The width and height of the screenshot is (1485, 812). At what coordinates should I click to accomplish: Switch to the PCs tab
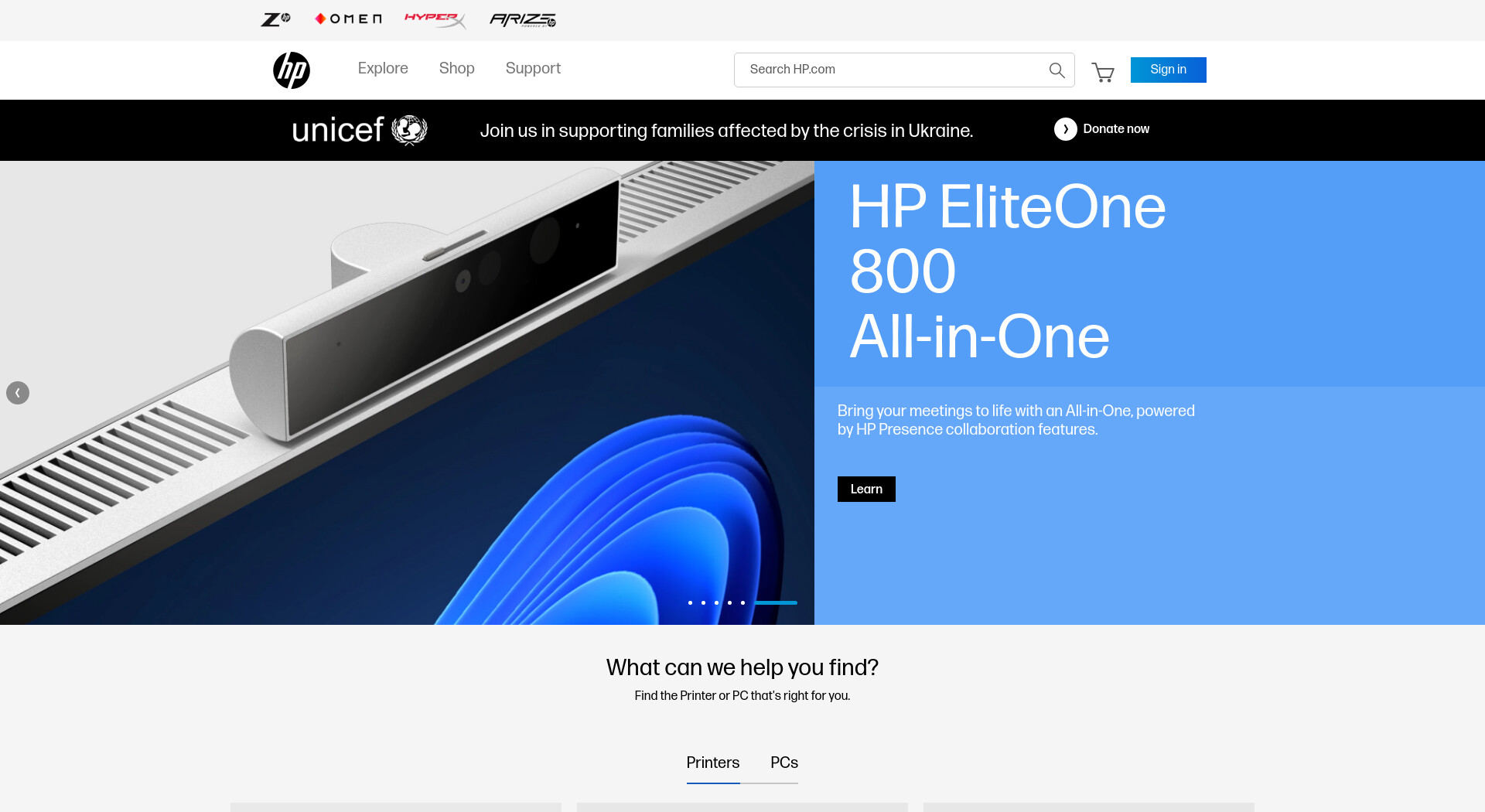[783, 763]
